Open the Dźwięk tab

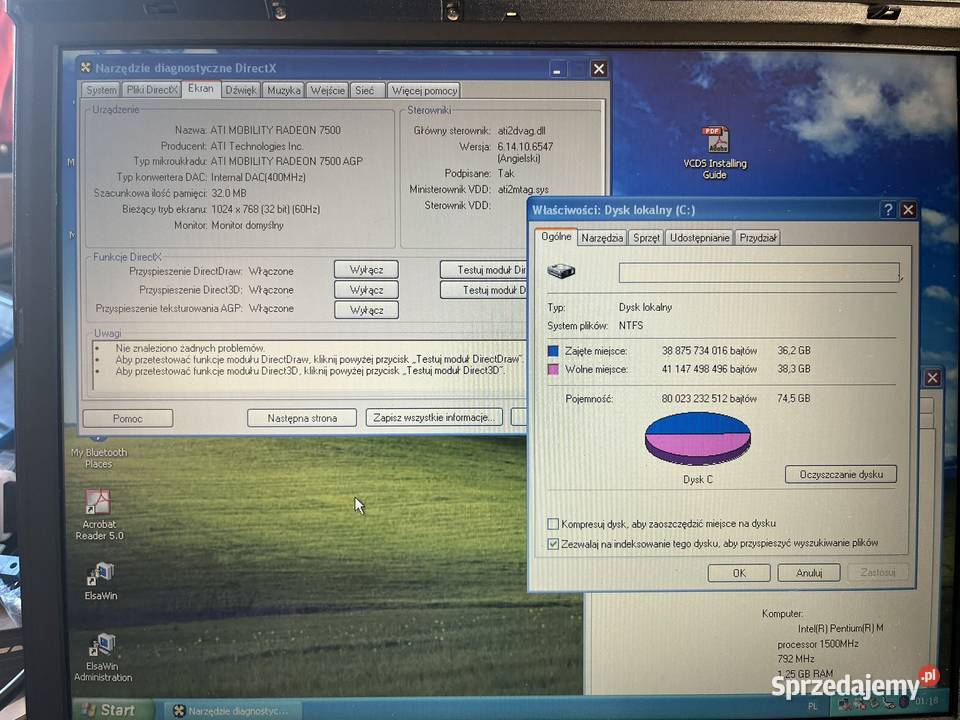[241, 90]
